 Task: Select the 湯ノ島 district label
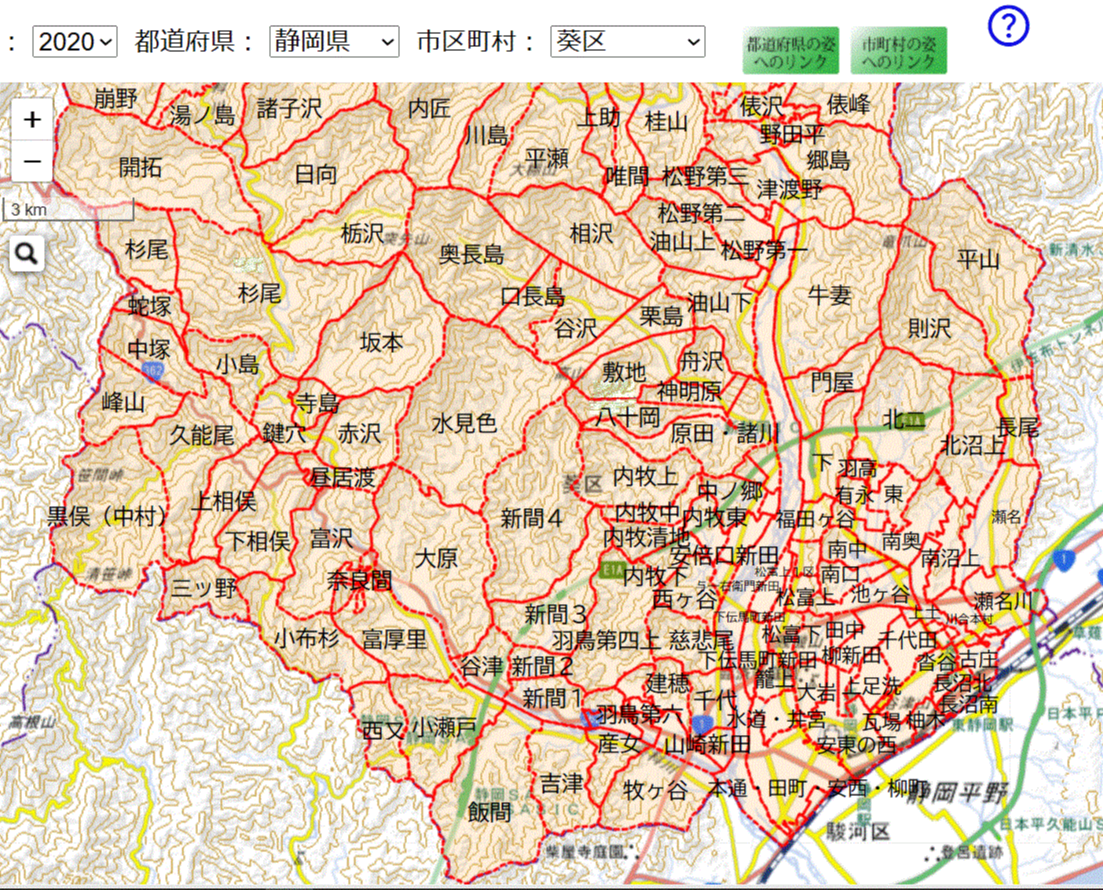(x=202, y=114)
